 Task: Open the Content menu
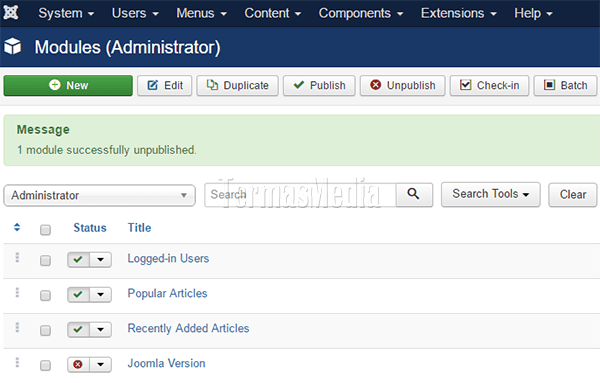click(272, 13)
